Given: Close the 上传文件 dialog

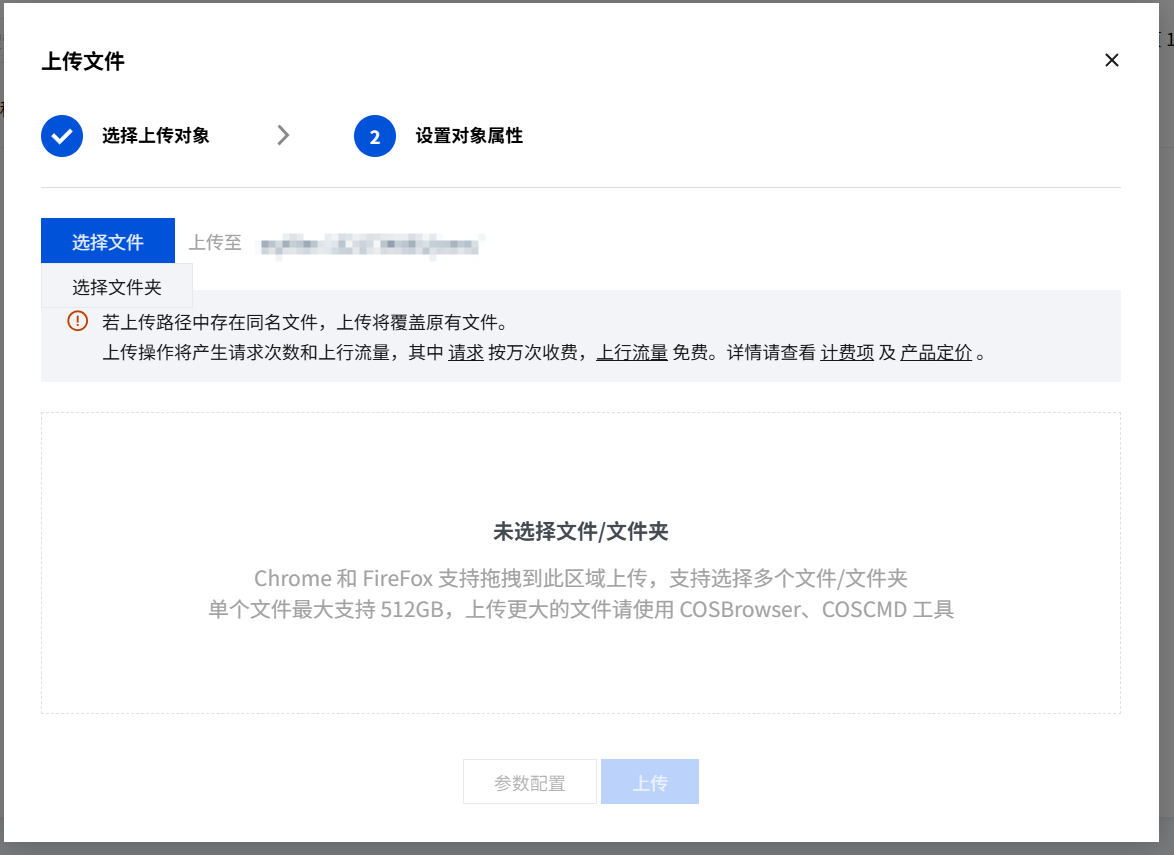Looking at the screenshot, I should 1111,60.
